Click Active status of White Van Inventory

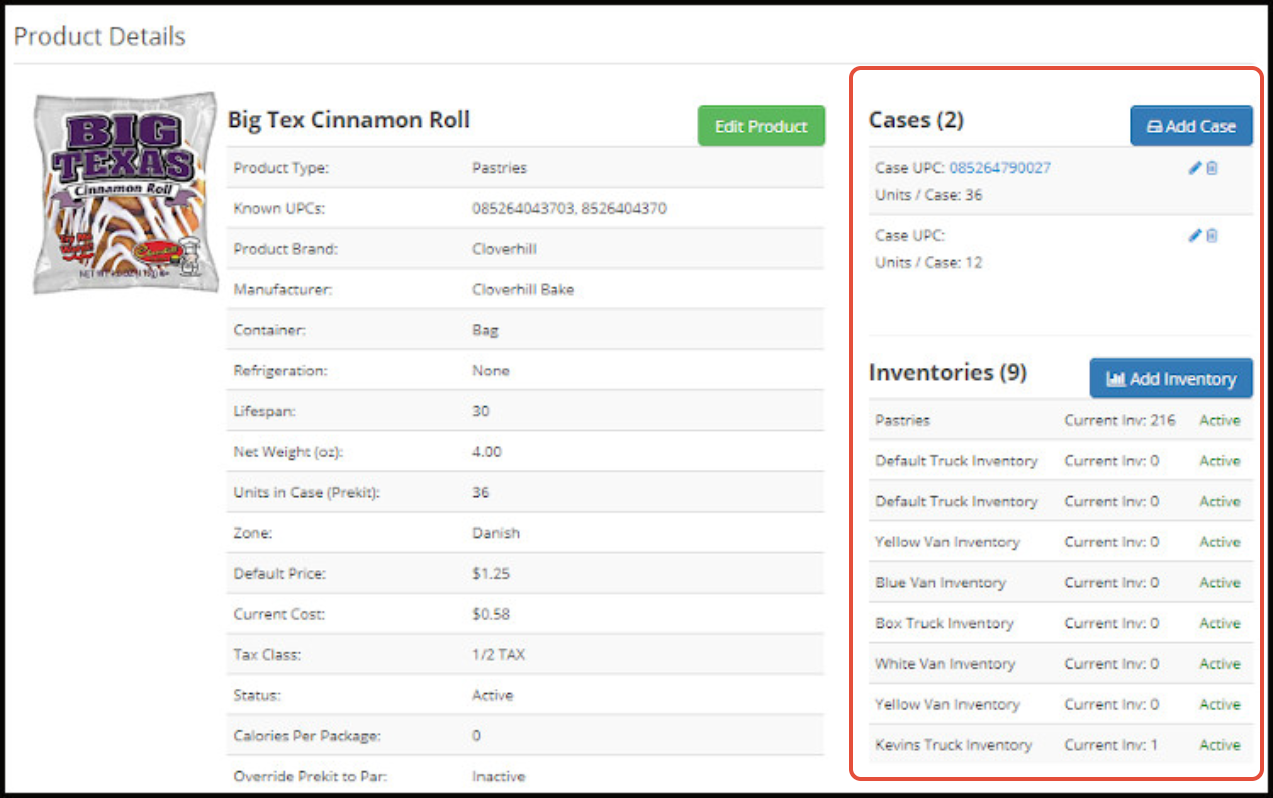tap(1220, 663)
